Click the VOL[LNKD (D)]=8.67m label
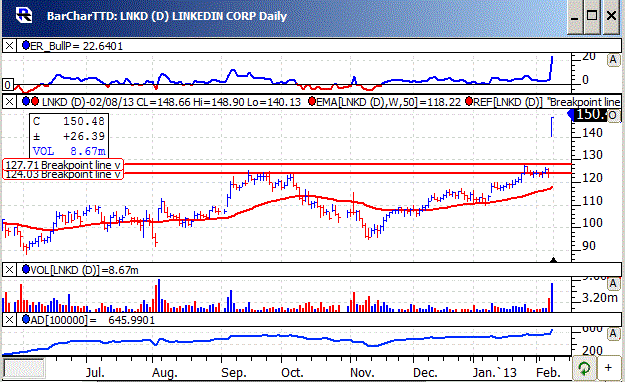Image resolution: width=625 pixels, height=382 pixels. (x=85, y=270)
